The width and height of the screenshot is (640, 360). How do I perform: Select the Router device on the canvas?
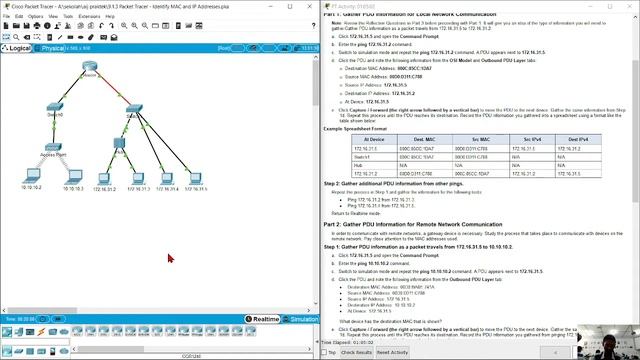tap(89, 66)
